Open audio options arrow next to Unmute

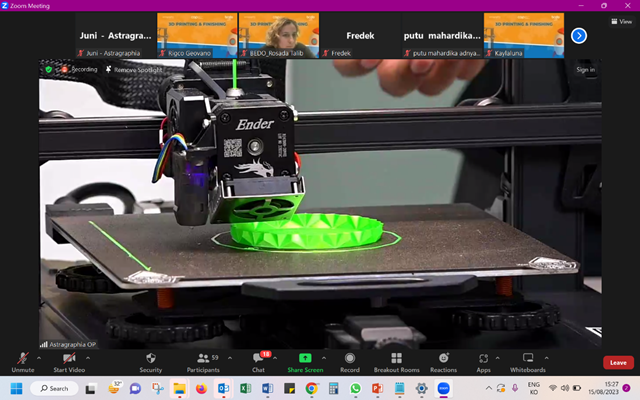[39, 358]
